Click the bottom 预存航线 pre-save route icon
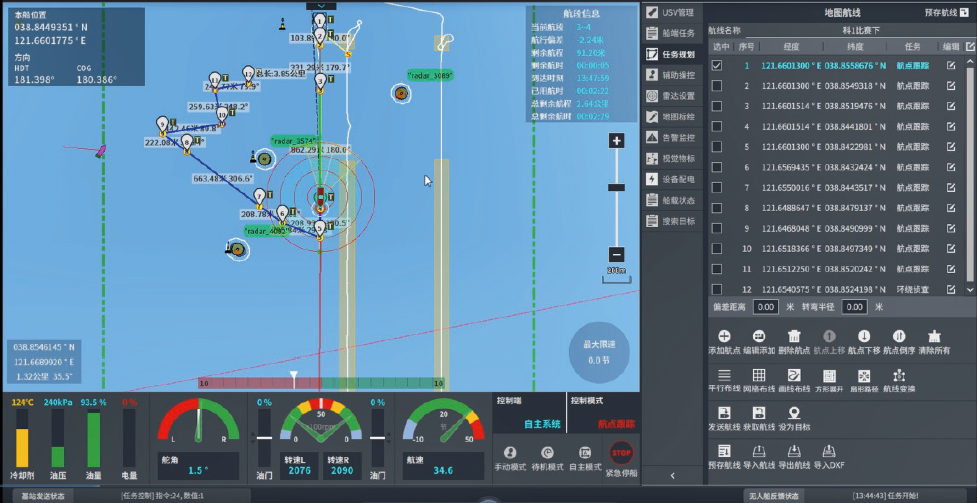This screenshot has height=503, width=977. click(725, 451)
